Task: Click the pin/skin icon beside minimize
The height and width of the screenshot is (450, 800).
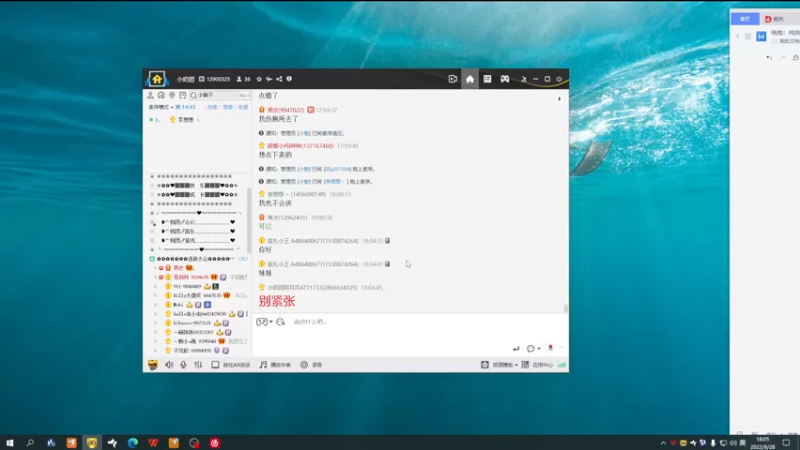Action: point(523,79)
